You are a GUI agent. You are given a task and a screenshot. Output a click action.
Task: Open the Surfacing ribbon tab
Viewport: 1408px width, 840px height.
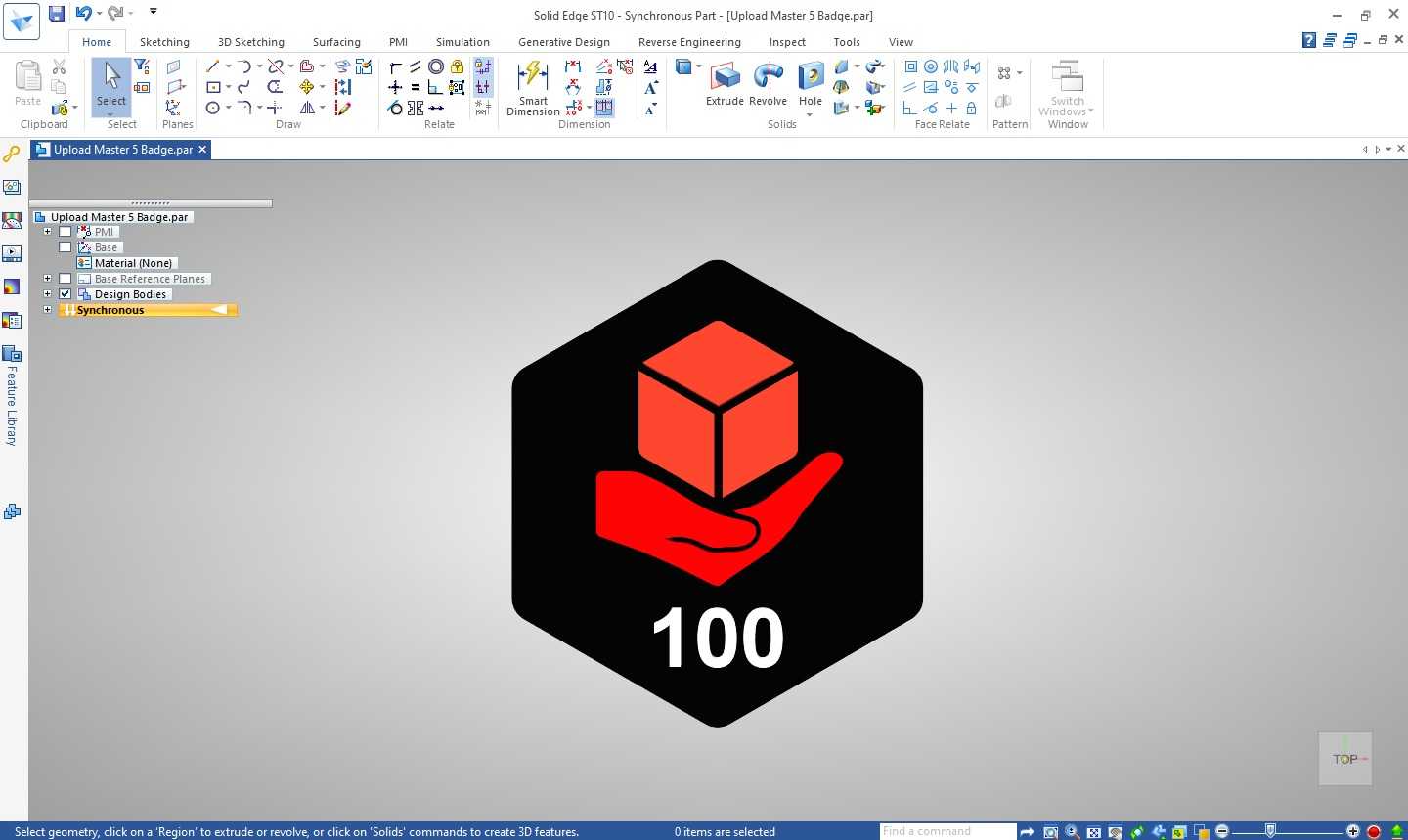336,42
